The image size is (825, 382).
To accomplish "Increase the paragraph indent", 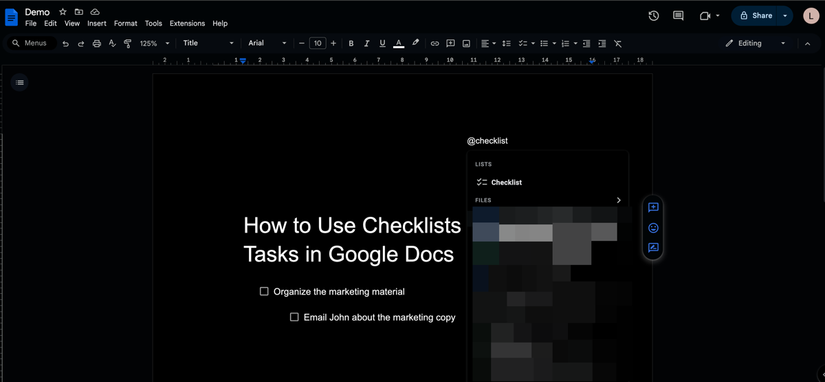I will tap(602, 44).
